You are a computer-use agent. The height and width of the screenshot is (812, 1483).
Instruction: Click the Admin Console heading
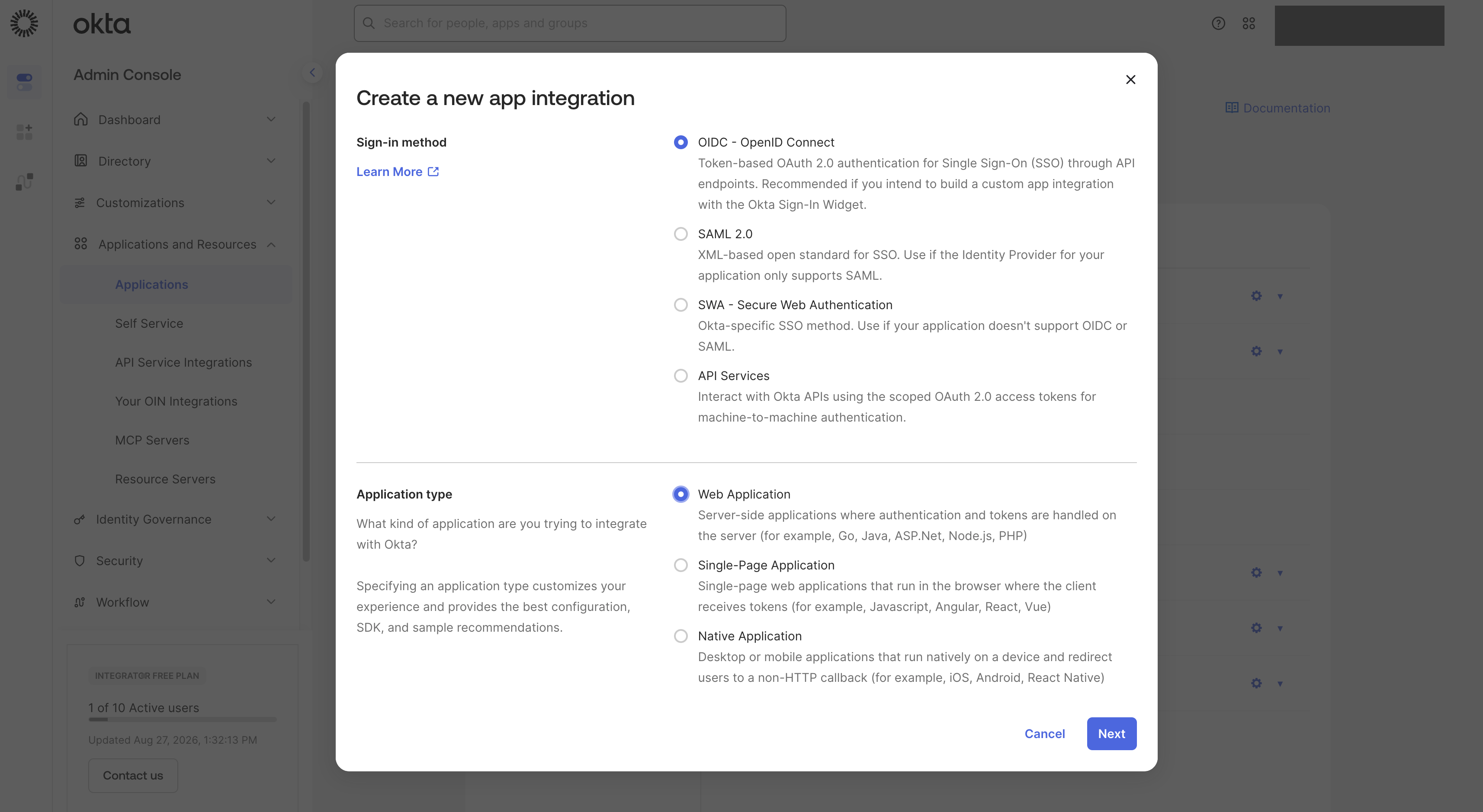[127, 75]
